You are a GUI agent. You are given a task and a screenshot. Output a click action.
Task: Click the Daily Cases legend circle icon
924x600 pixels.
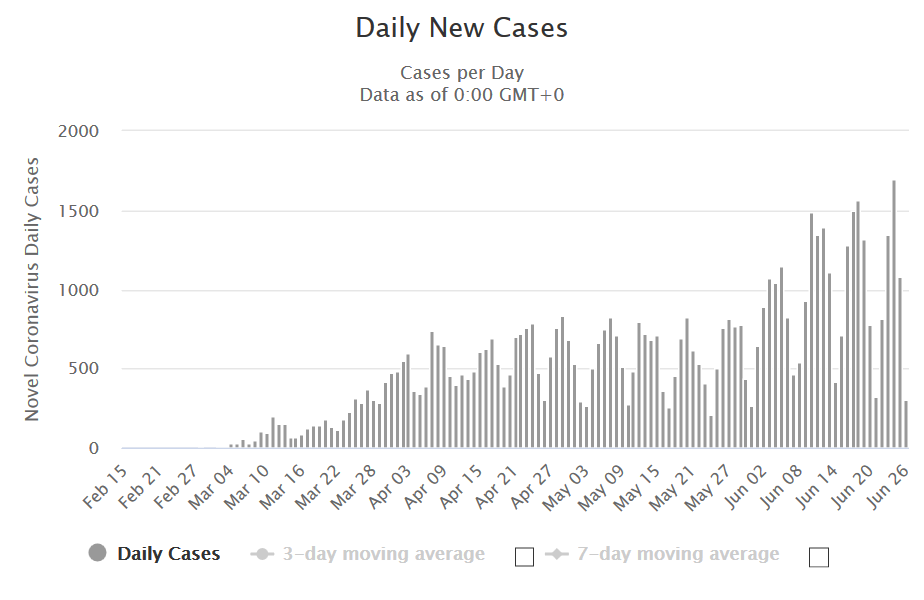coord(97,554)
